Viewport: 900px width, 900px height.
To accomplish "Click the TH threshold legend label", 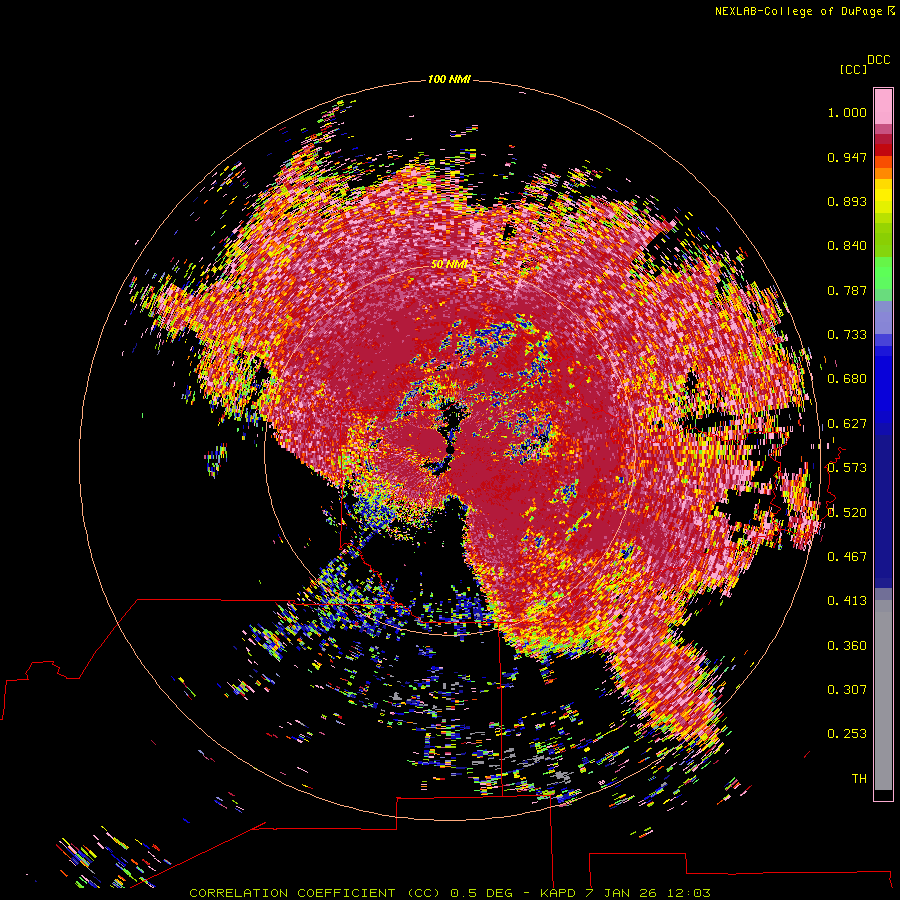I will coord(859,779).
